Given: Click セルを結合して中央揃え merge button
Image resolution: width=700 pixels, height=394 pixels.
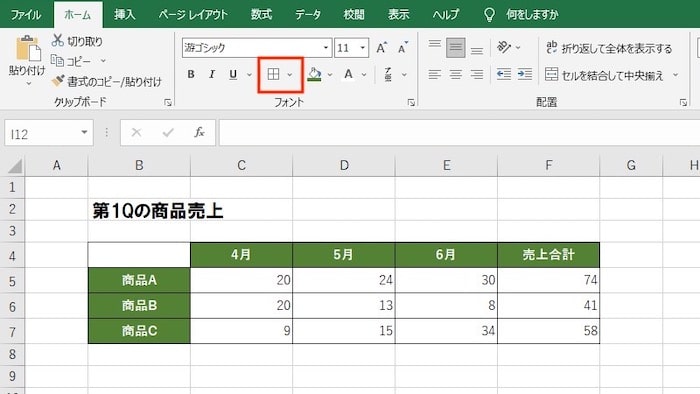Looking at the screenshot, I should coord(604,75).
